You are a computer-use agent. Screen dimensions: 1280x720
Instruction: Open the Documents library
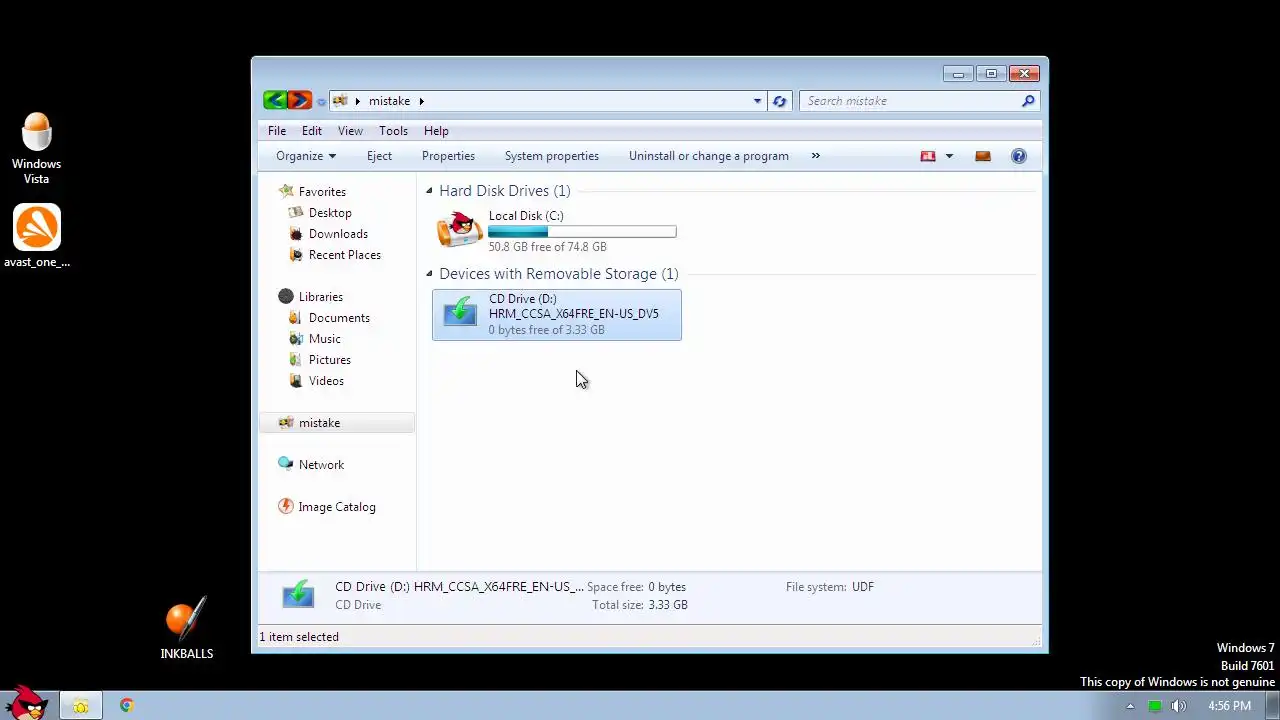[x=339, y=318]
